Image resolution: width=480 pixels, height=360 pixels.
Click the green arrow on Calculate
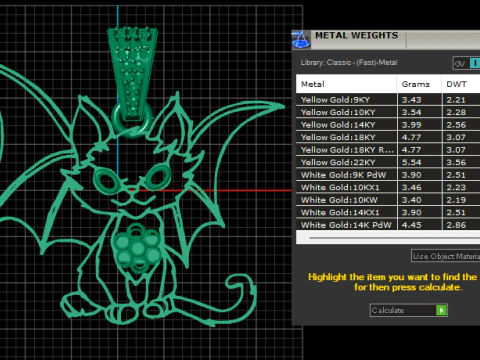click(x=441, y=310)
